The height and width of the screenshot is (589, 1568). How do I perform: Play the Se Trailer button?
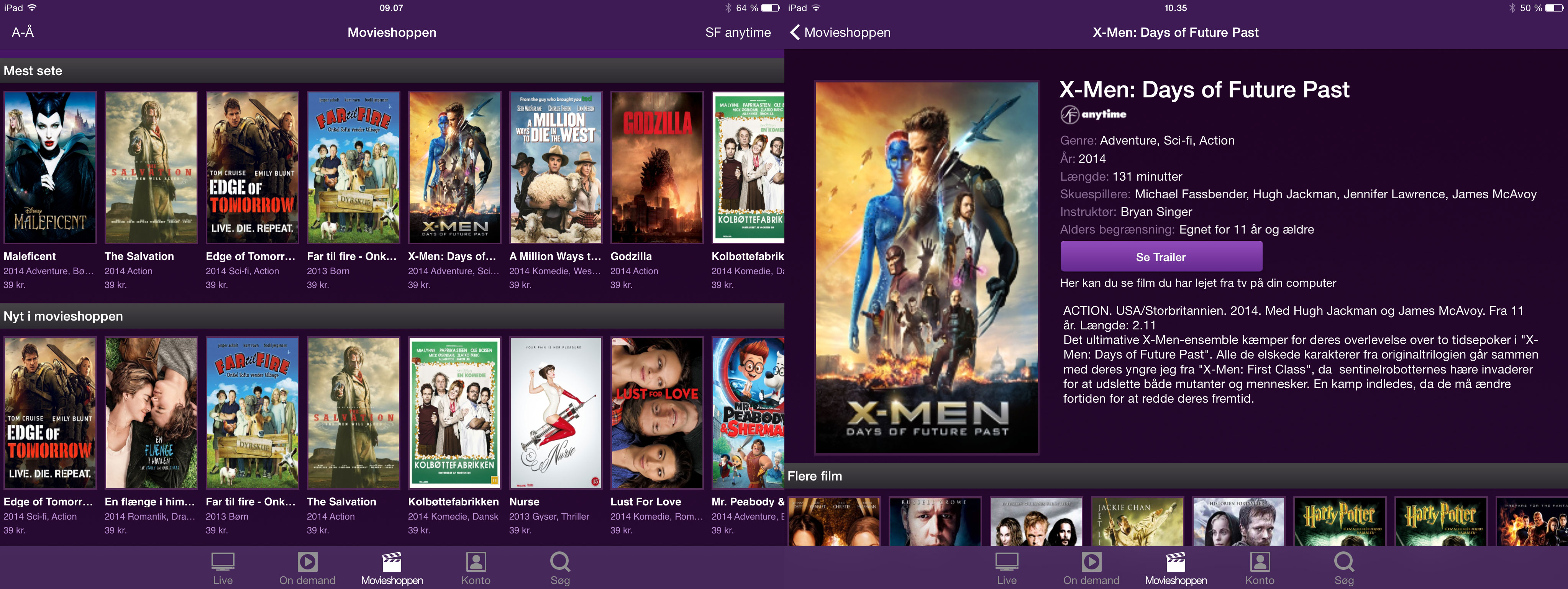(1161, 257)
